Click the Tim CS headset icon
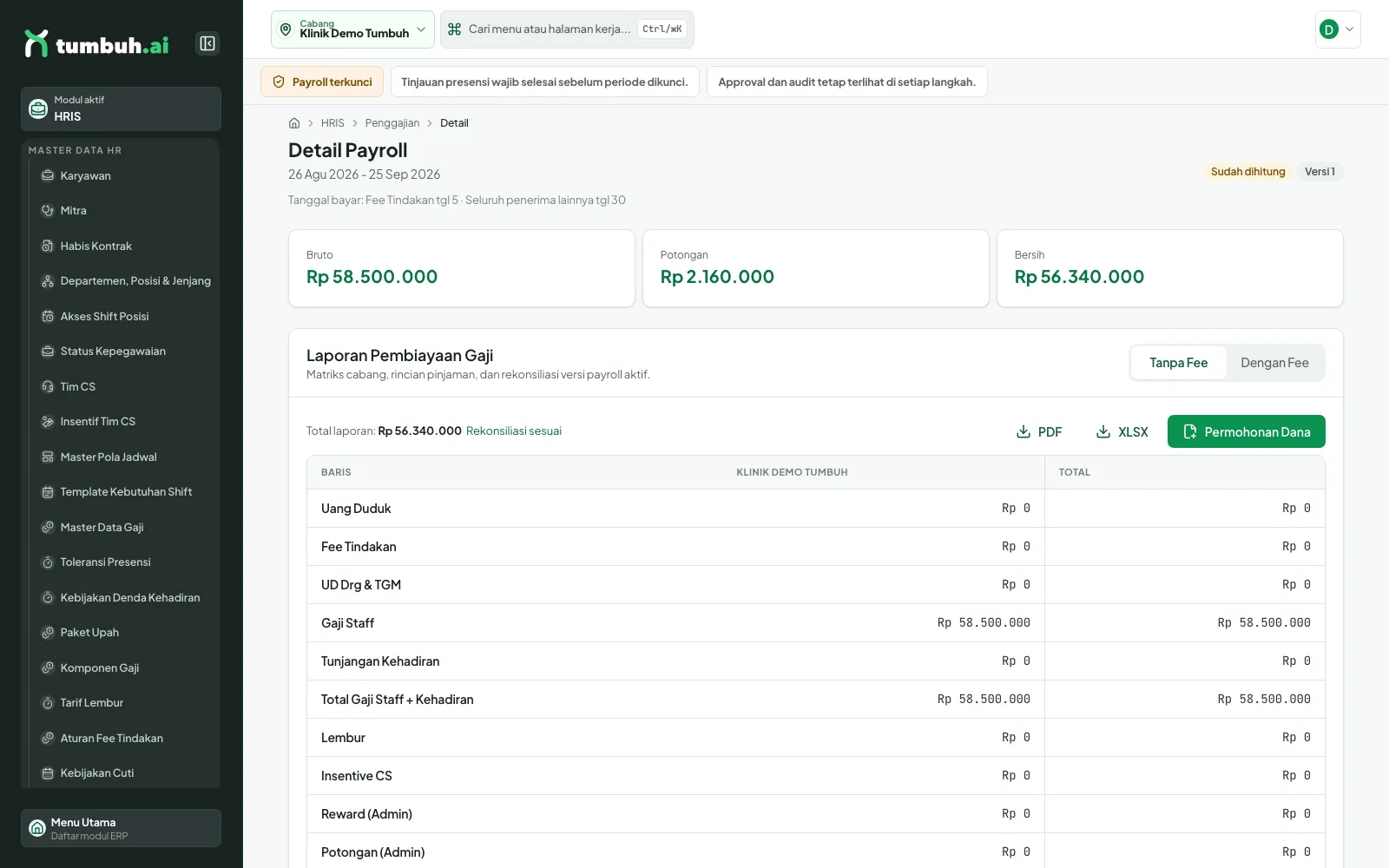Viewport: 1389px width, 868px height. coord(48,386)
